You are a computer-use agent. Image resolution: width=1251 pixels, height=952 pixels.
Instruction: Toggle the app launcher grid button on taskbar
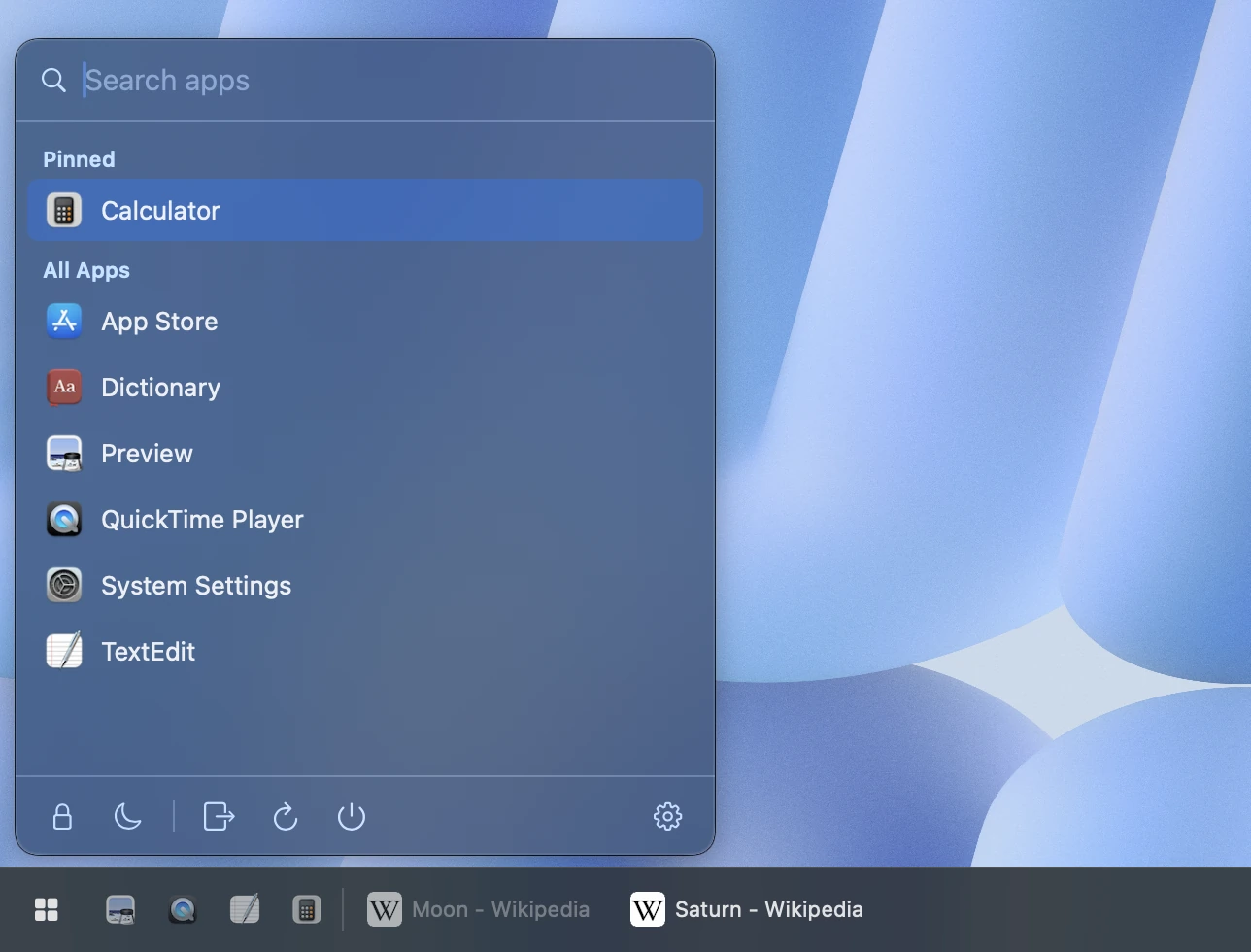tap(47, 909)
